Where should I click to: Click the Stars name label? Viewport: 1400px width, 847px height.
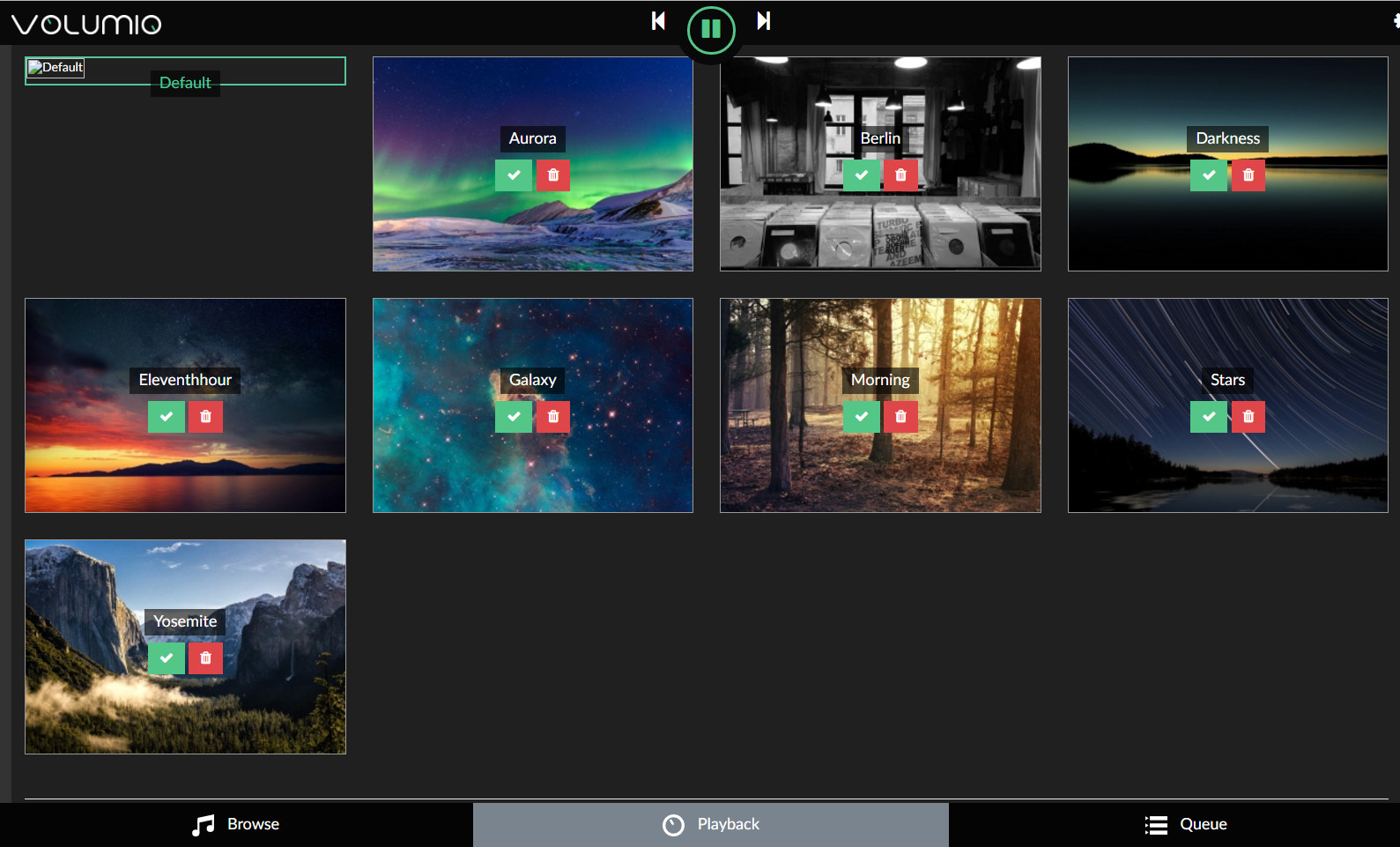[x=1228, y=380]
